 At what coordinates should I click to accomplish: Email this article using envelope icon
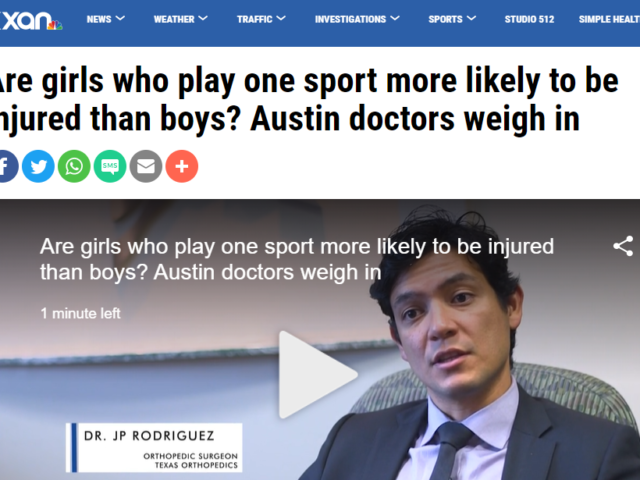pyautogui.click(x=146, y=166)
